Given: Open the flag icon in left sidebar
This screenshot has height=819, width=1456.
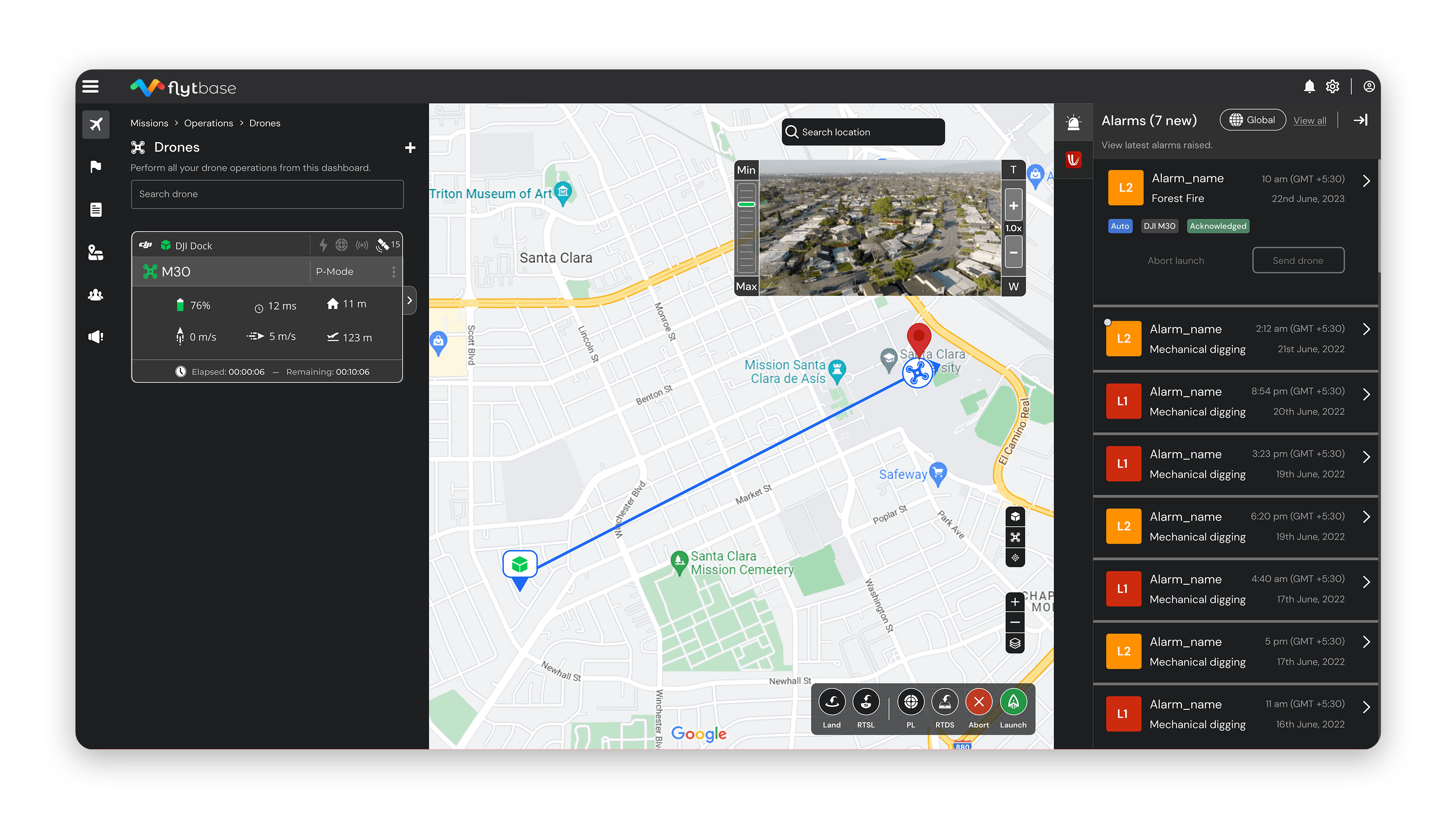Looking at the screenshot, I should pos(96,167).
